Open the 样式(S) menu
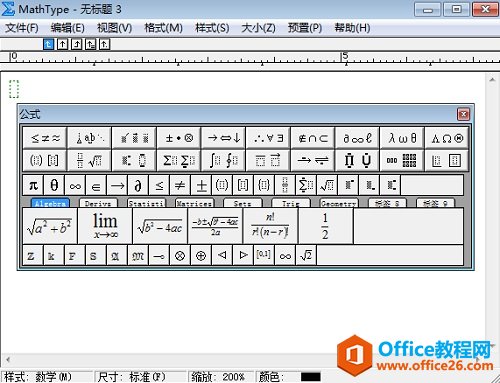This screenshot has height=383, width=500. (x=212, y=28)
